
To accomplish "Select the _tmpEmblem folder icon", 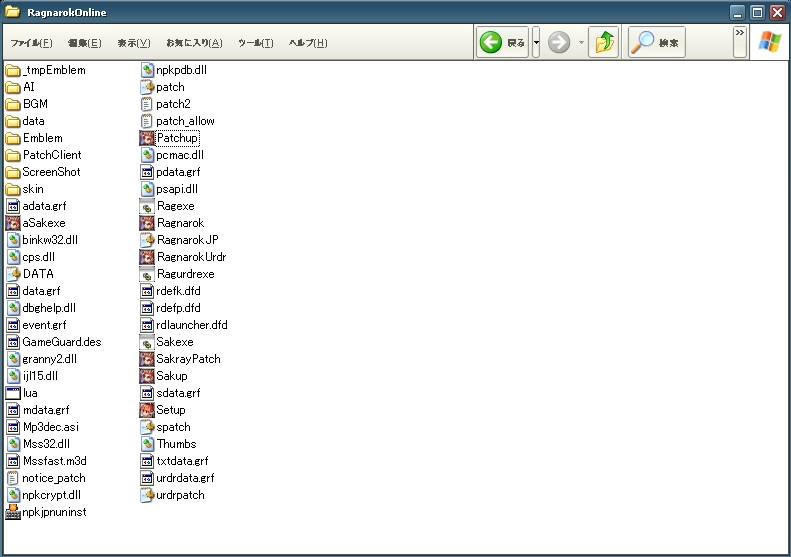I will pos(13,70).
